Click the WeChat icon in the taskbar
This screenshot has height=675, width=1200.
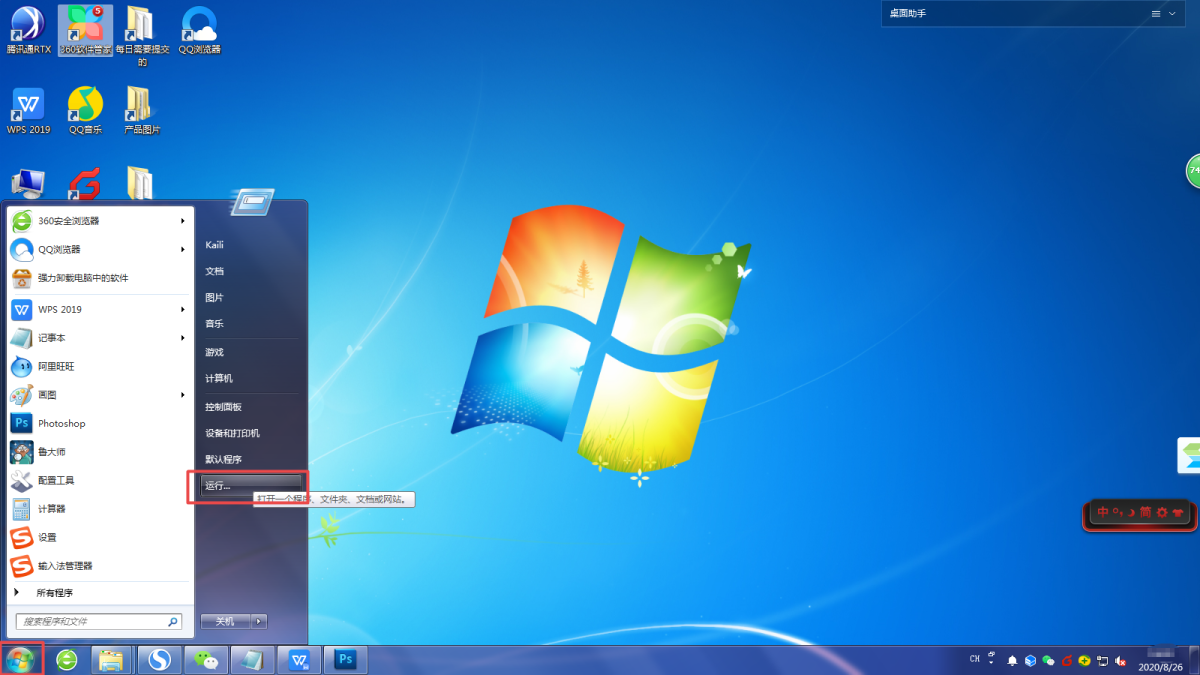point(207,660)
